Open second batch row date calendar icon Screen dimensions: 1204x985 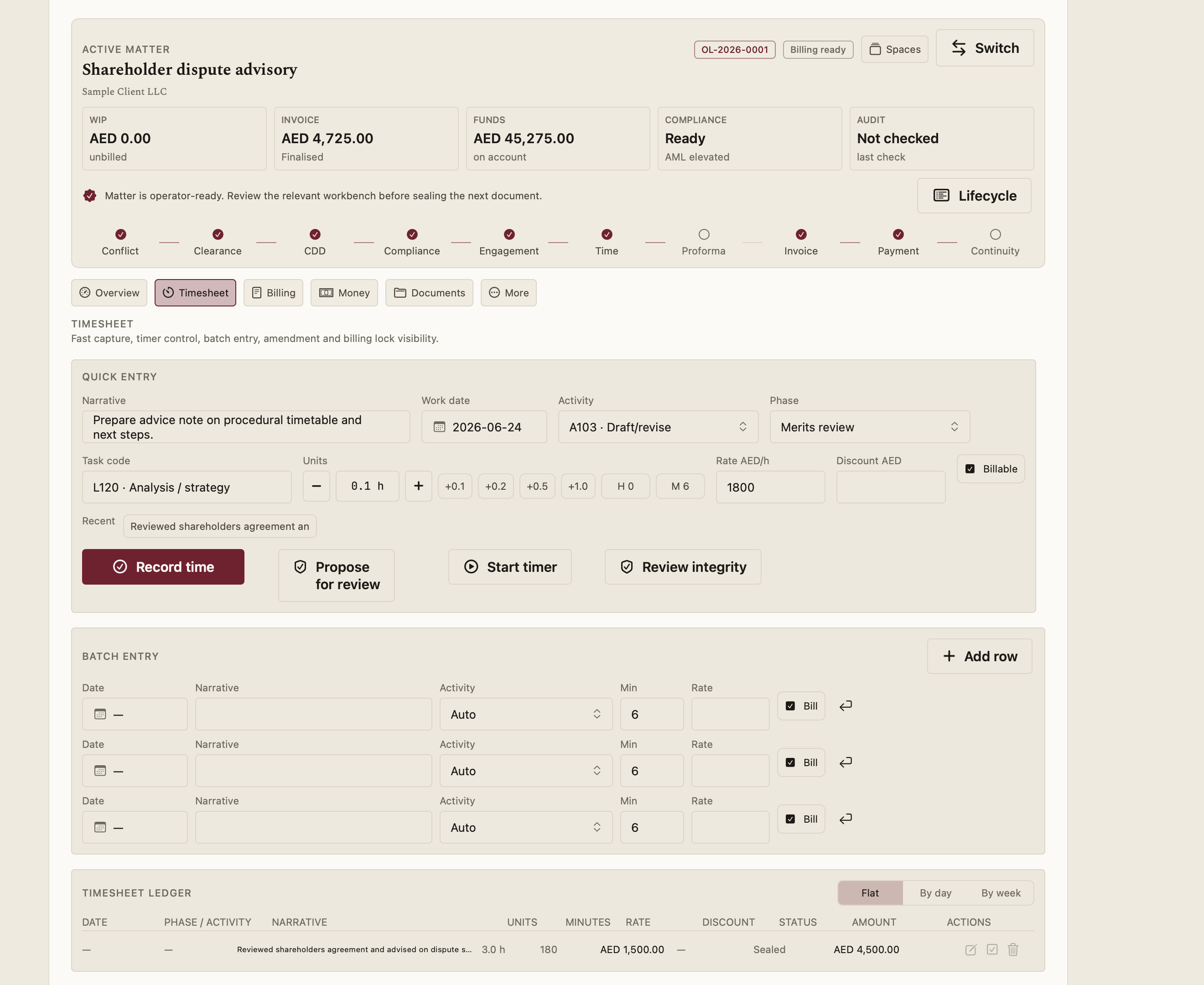[100, 771]
